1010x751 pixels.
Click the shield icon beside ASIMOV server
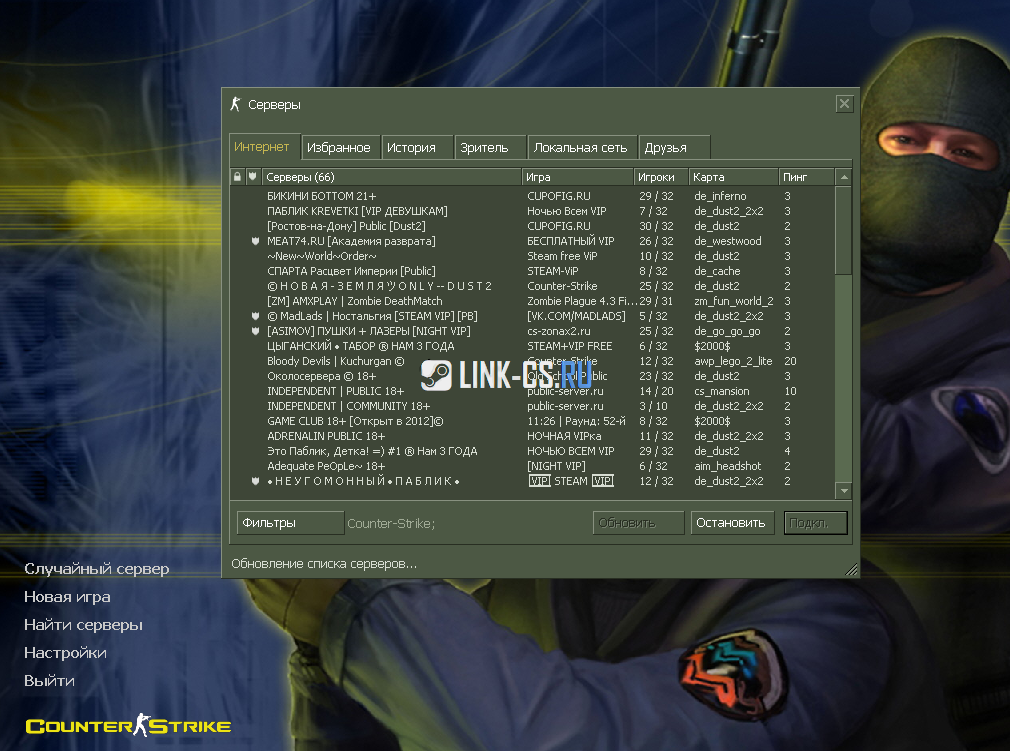click(x=255, y=331)
